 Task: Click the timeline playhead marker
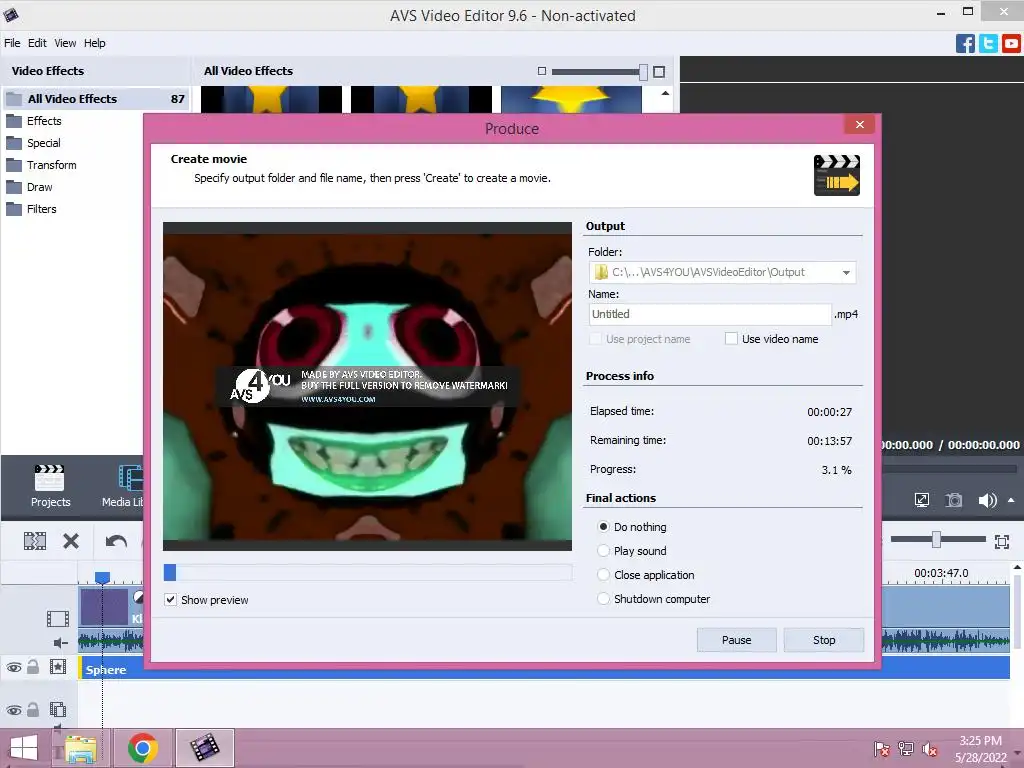coord(102,577)
